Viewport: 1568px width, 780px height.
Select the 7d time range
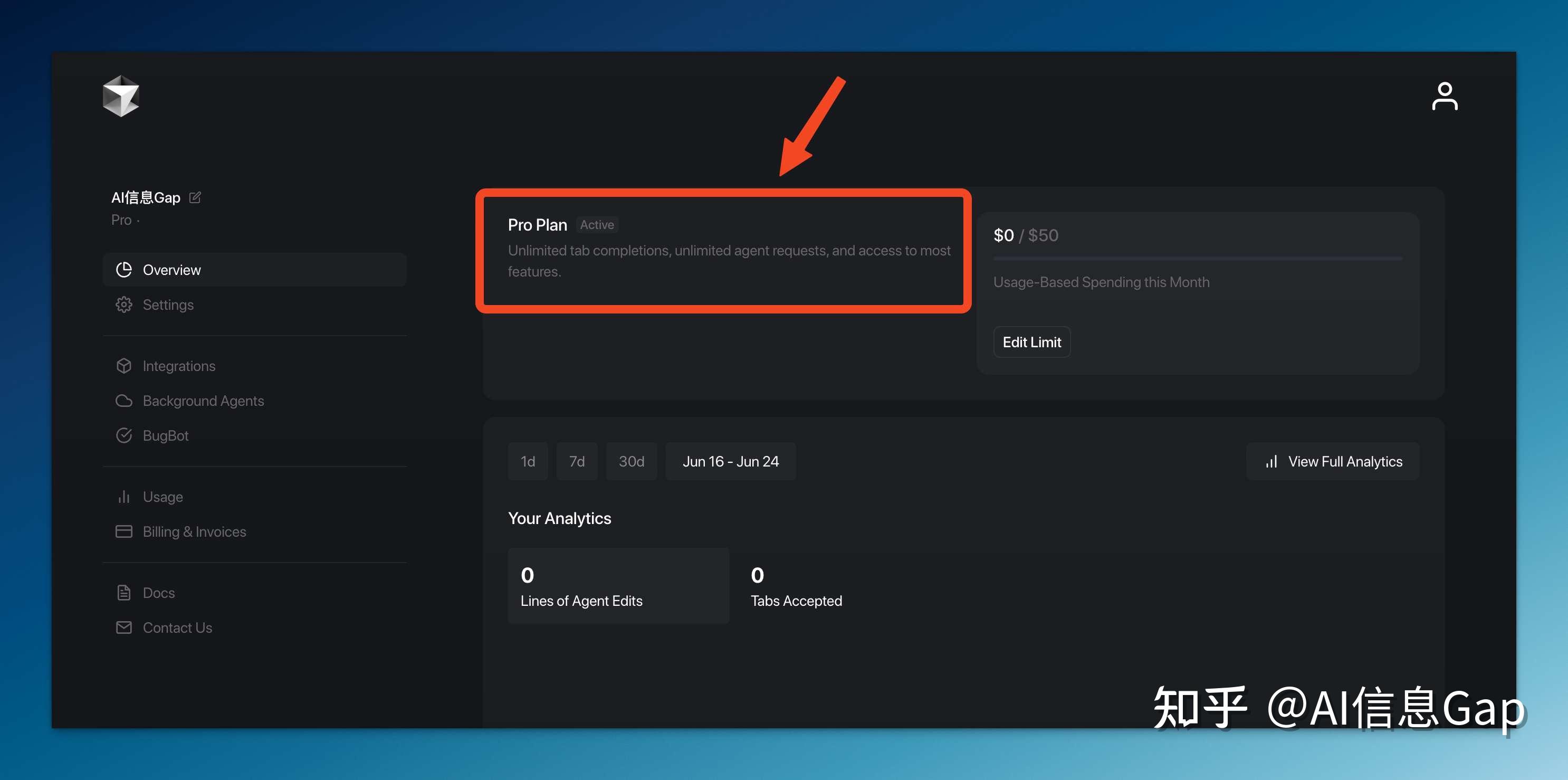pyautogui.click(x=577, y=462)
